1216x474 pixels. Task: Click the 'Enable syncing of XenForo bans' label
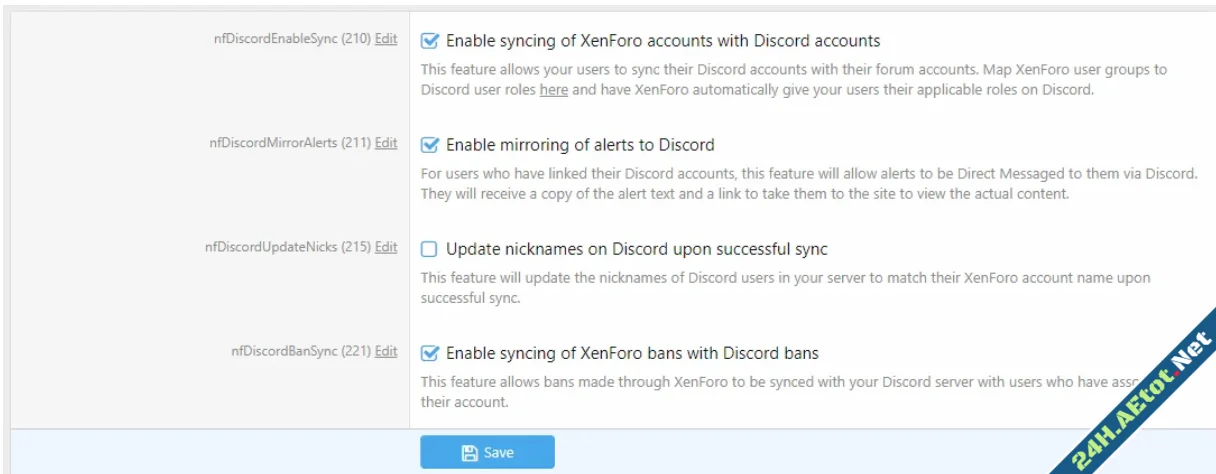tap(632, 353)
